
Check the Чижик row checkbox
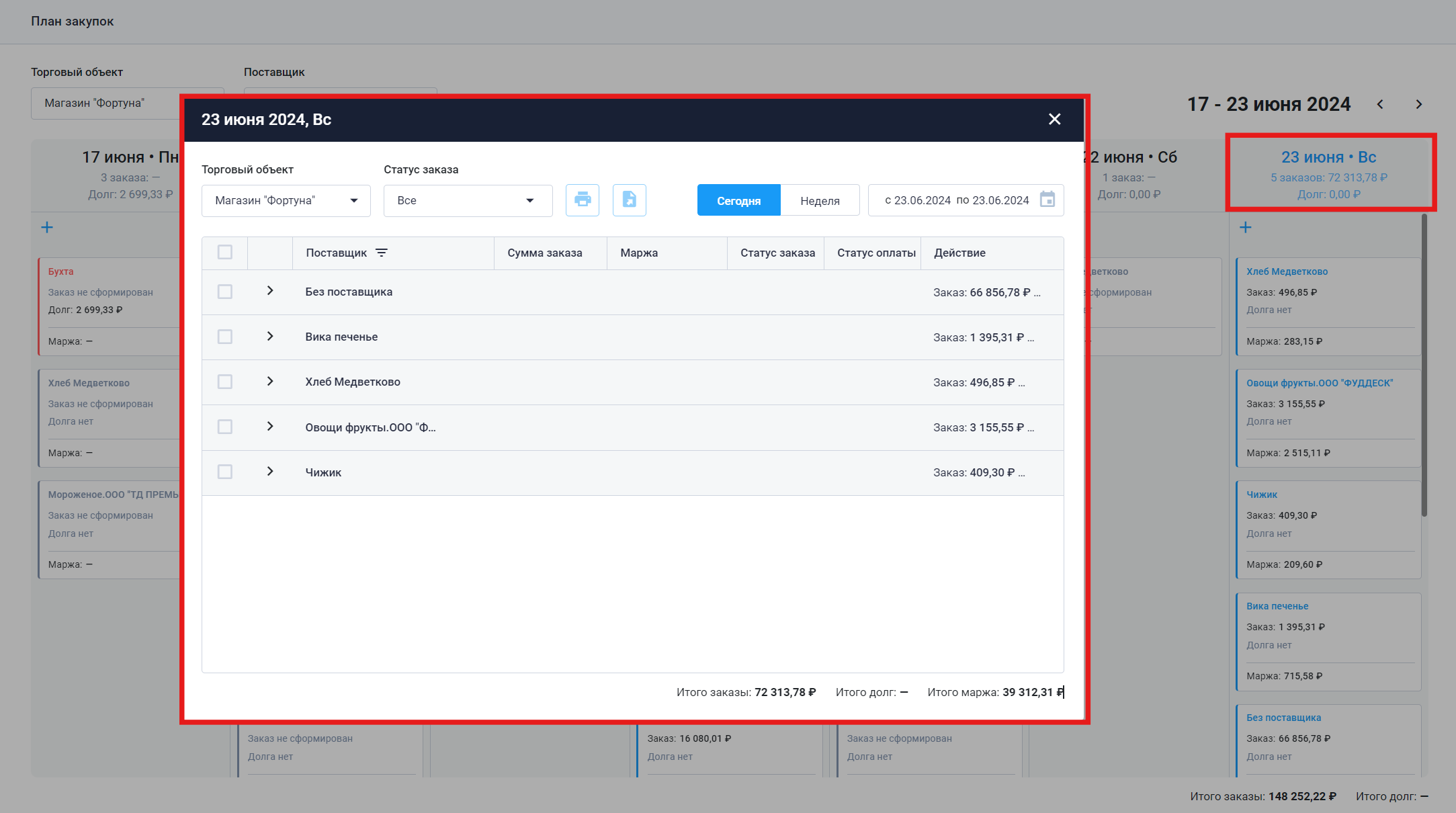pyautogui.click(x=225, y=472)
